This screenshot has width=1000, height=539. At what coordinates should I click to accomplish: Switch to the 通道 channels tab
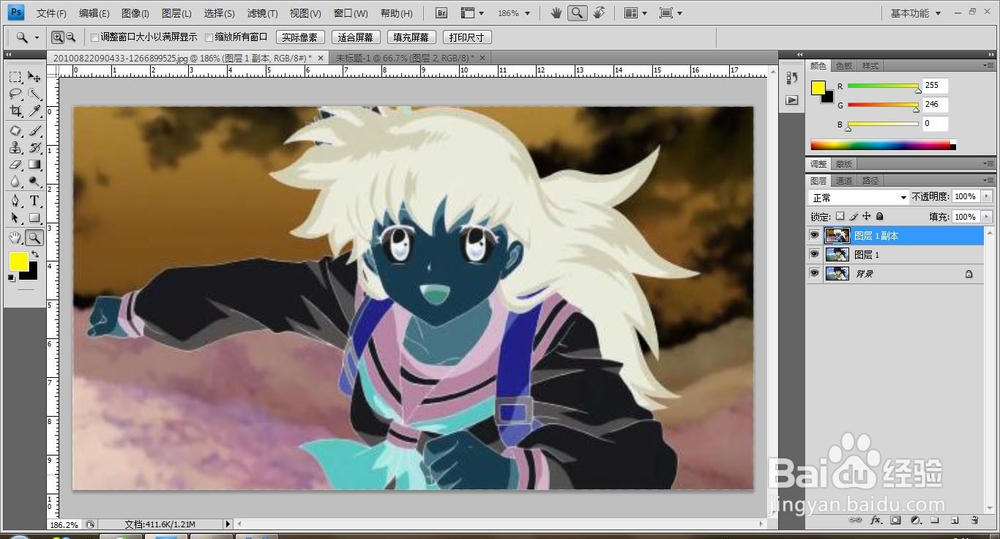pyautogui.click(x=844, y=181)
